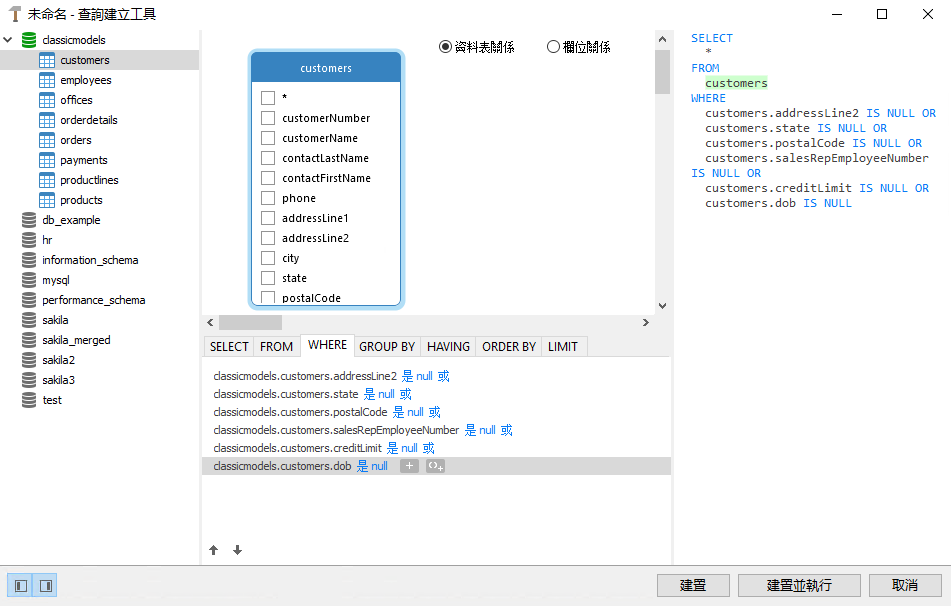Select the customers table icon in sidebar
Screen dimensions: 951x606
(48, 60)
